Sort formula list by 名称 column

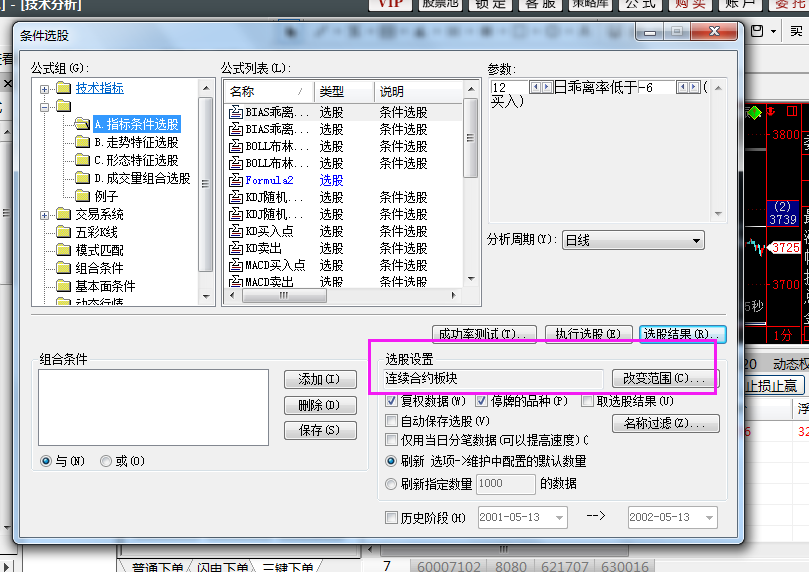269,92
